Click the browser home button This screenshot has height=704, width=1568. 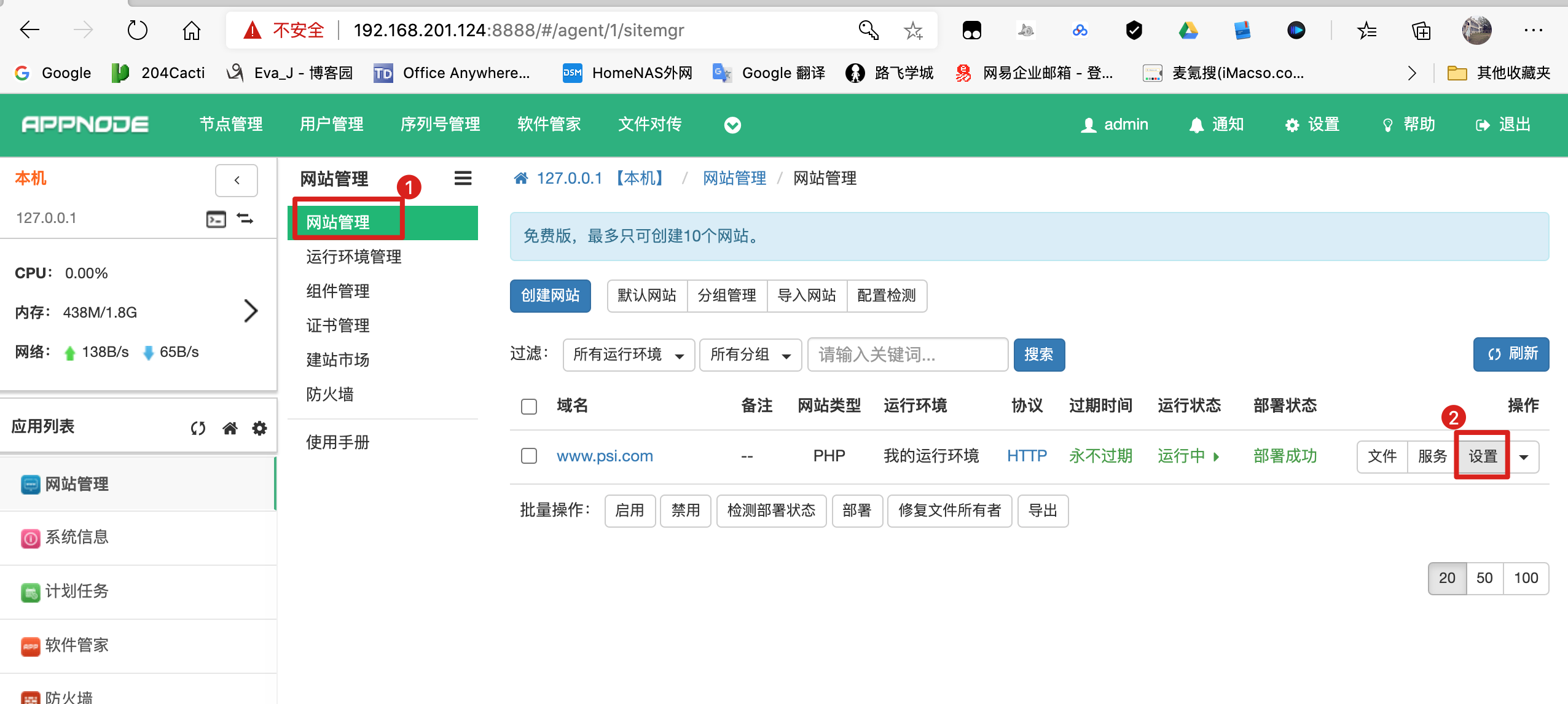(191, 30)
